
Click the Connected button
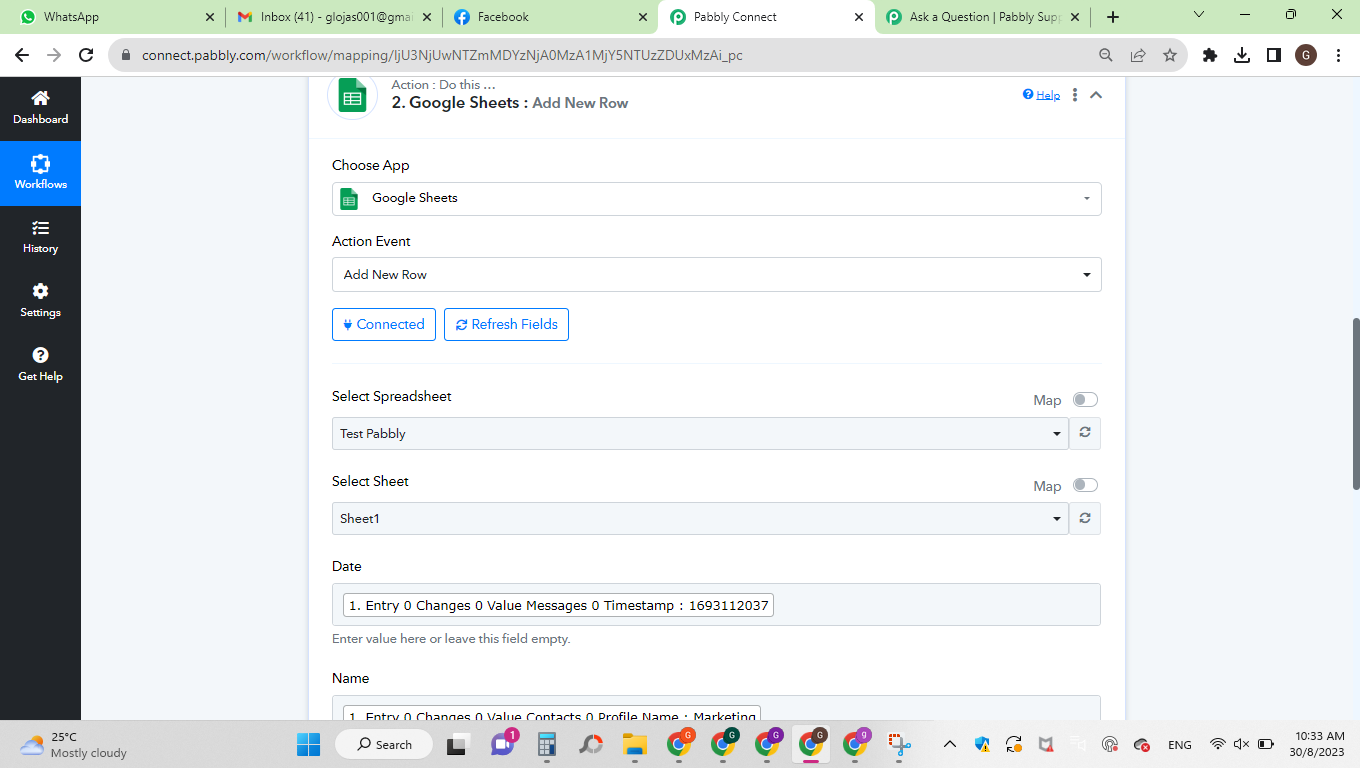point(384,324)
